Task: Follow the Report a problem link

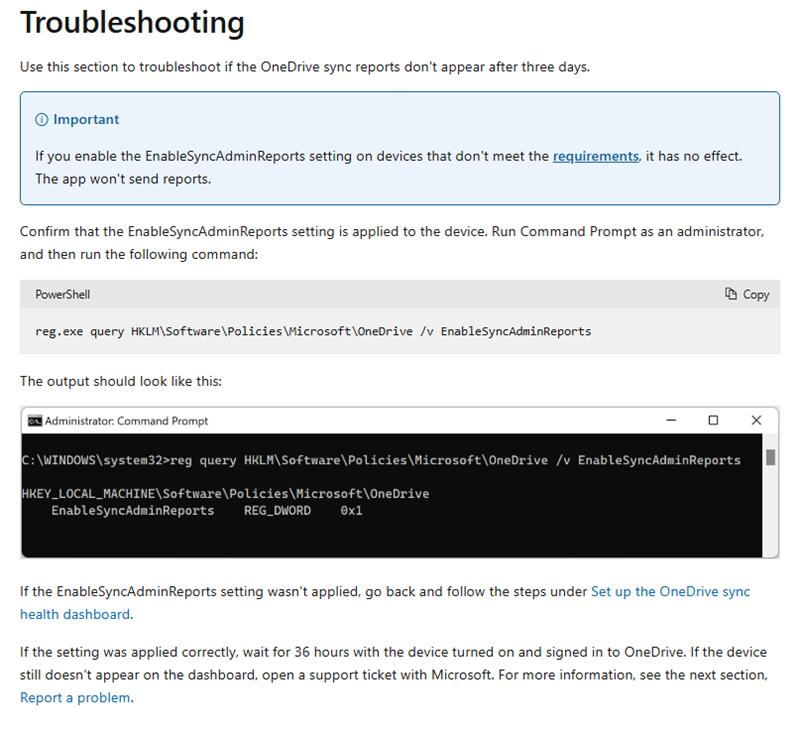Action: (x=75, y=698)
